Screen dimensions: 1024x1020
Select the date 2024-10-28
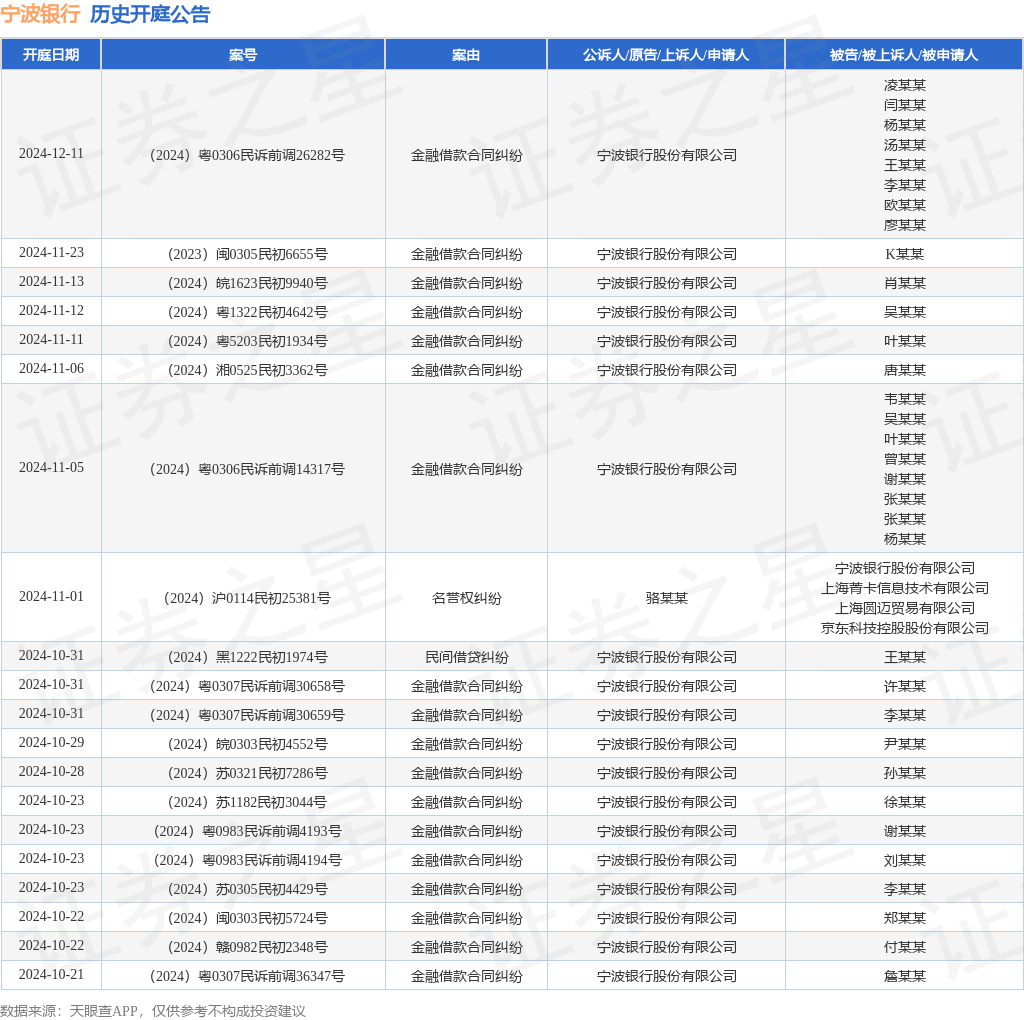click(x=51, y=771)
